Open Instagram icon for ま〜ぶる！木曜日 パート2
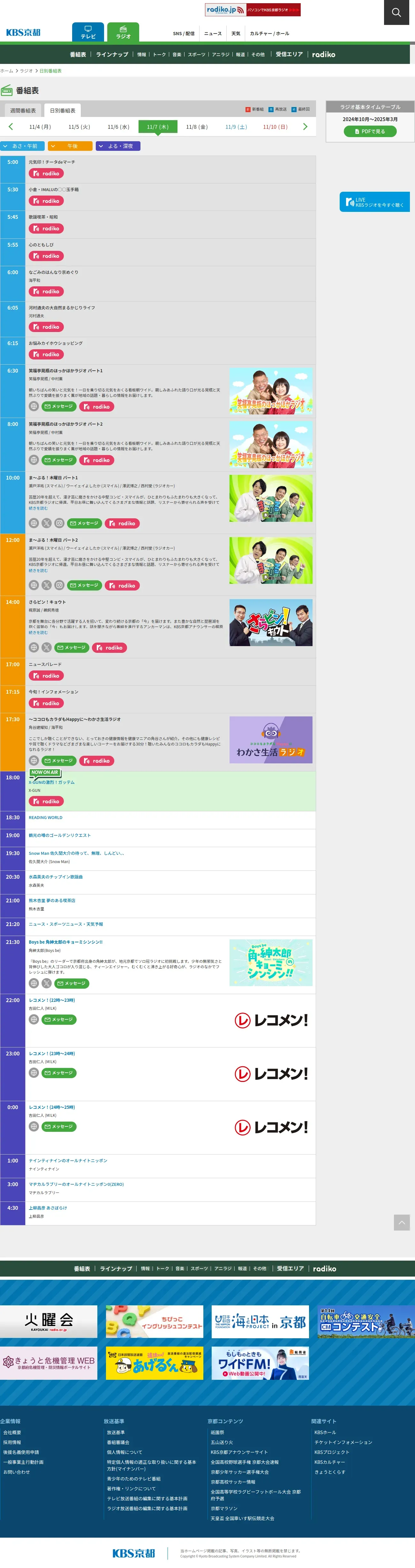415x1568 pixels. pos(59,586)
